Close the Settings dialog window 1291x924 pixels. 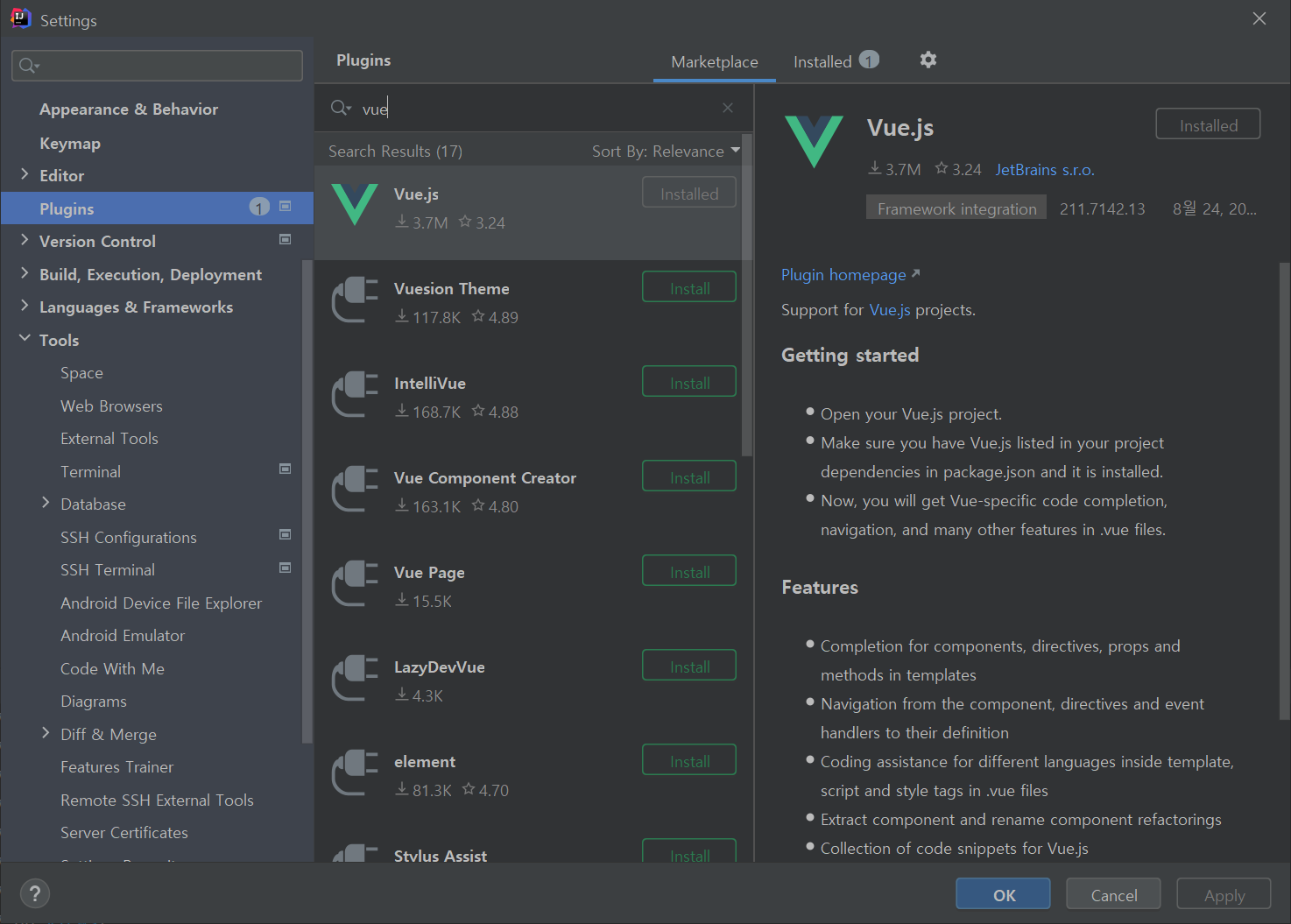pyautogui.click(x=1259, y=18)
